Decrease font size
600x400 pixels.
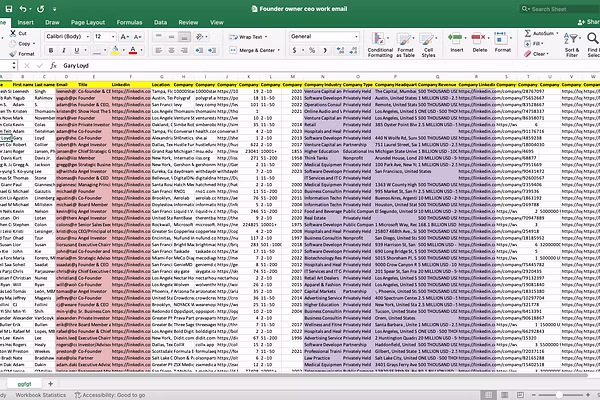coord(137,37)
